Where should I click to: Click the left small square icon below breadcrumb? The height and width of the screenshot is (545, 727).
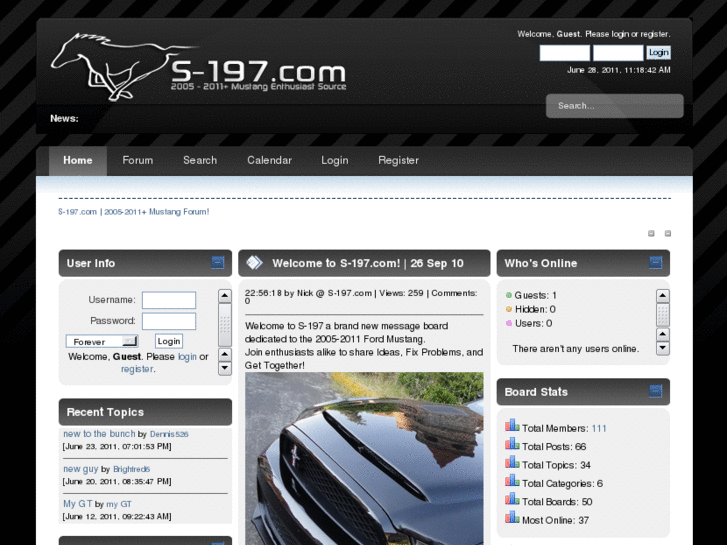pos(651,233)
